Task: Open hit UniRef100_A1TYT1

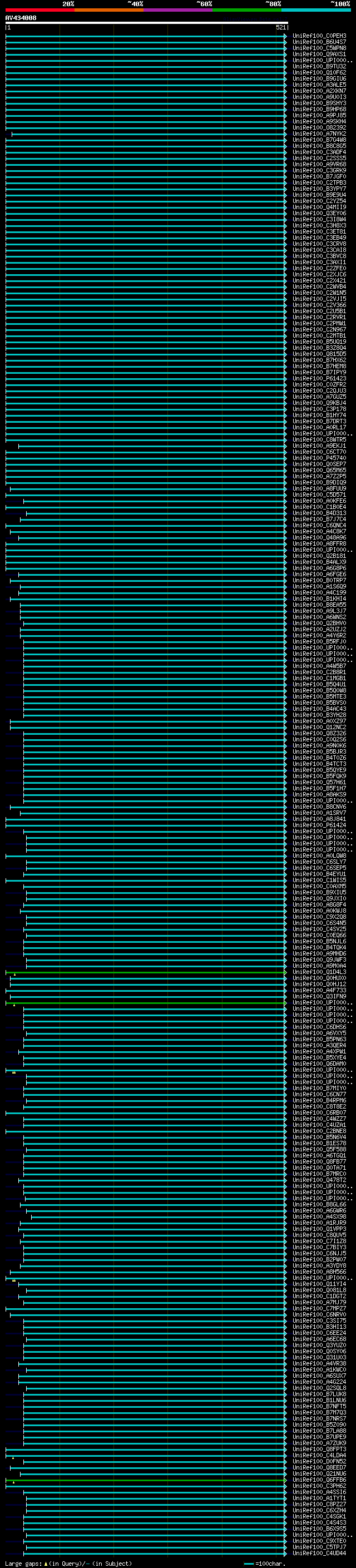Action: pyautogui.click(x=319, y=1498)
